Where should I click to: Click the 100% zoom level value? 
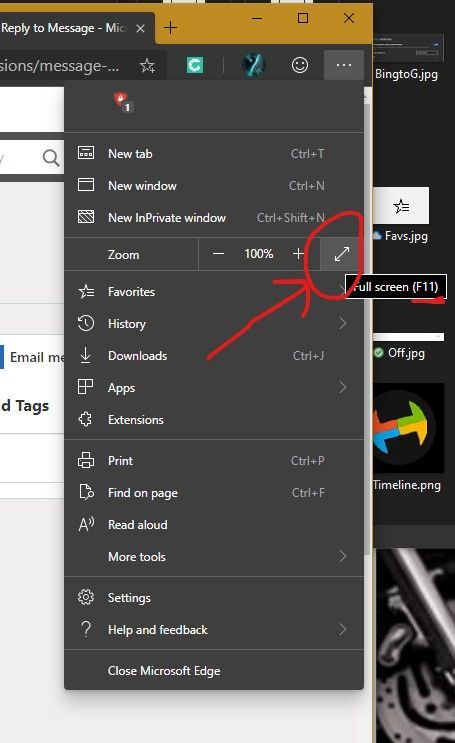point(258,254)
